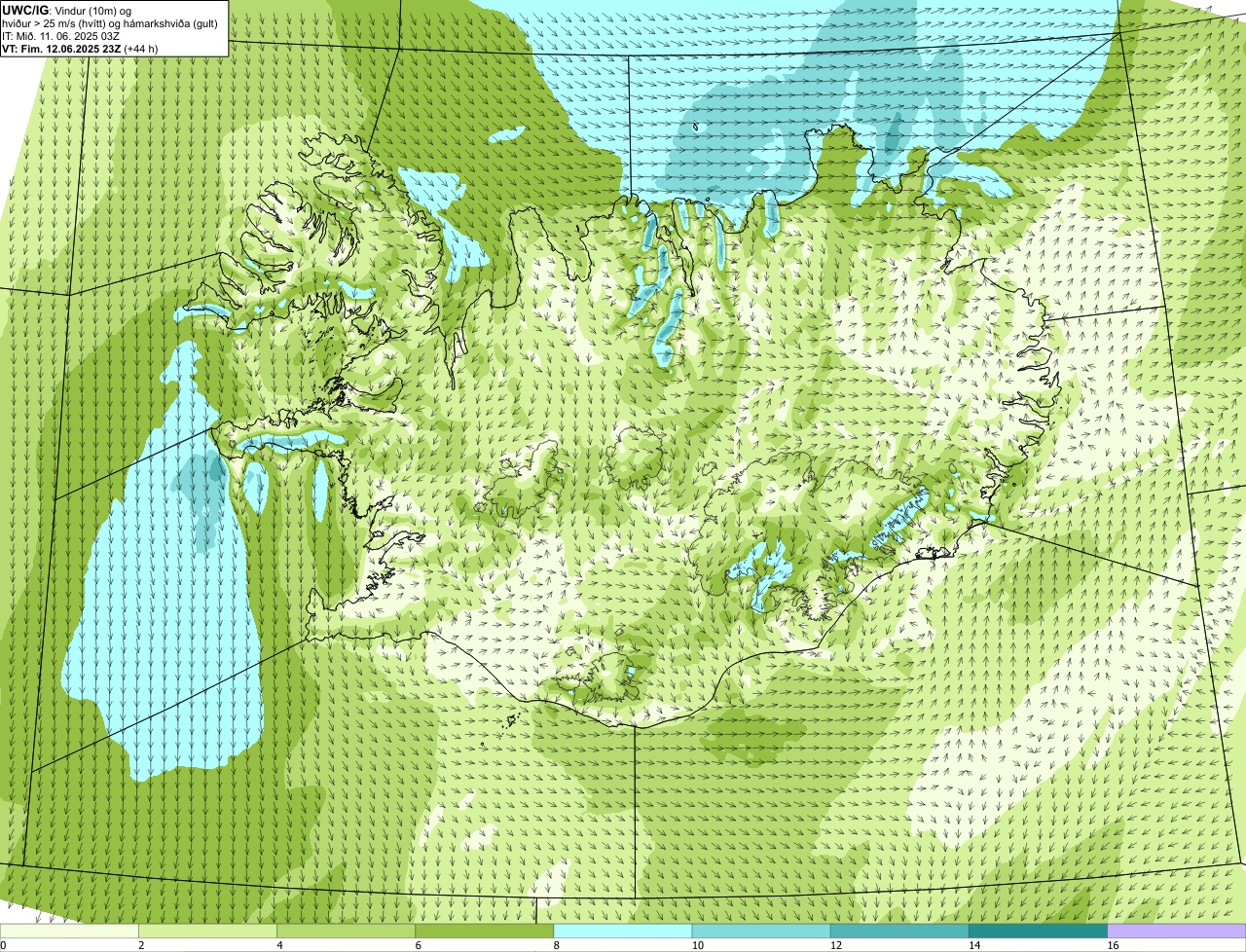The height and width of the screenshot is (952, 1246).
Task: Click the legend tick label '16'
Action: tap(1113, 944)
